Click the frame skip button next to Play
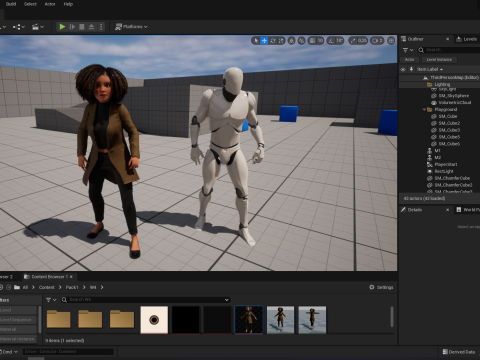This screenshot has height=360, width=480. pyautogui.click(x=72, y=27)
